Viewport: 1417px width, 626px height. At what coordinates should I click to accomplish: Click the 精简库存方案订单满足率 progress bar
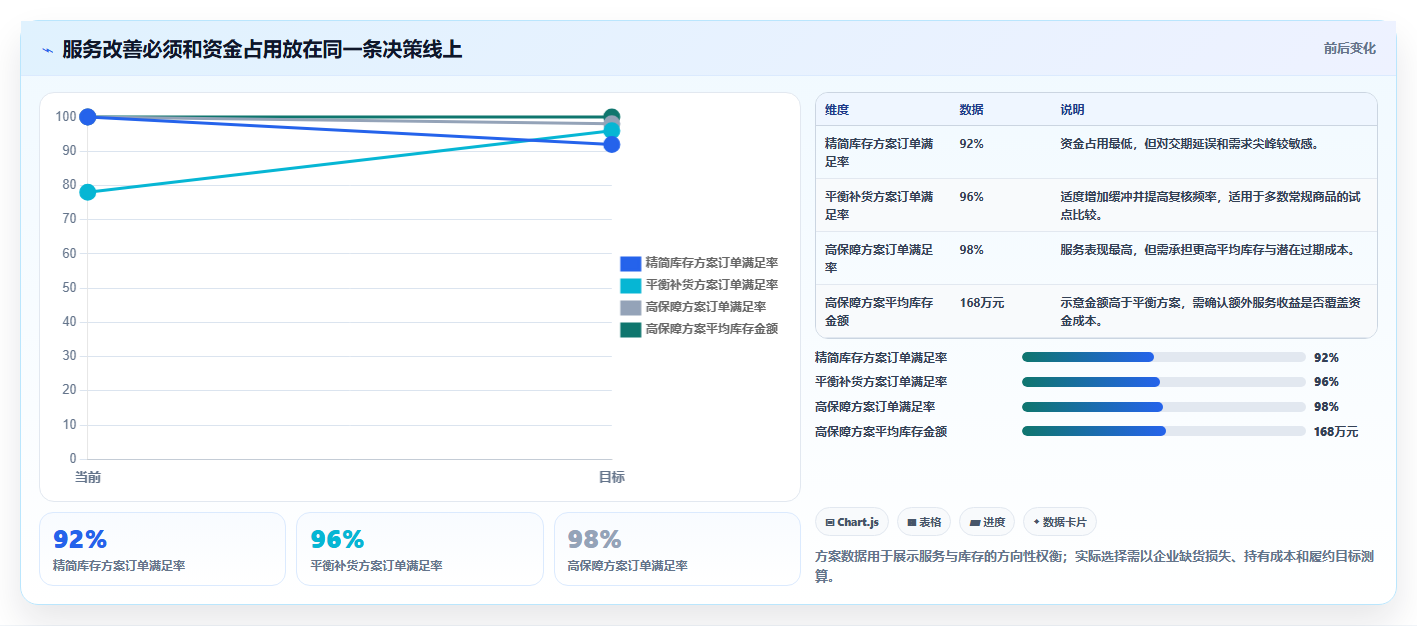pos(1163,357)
